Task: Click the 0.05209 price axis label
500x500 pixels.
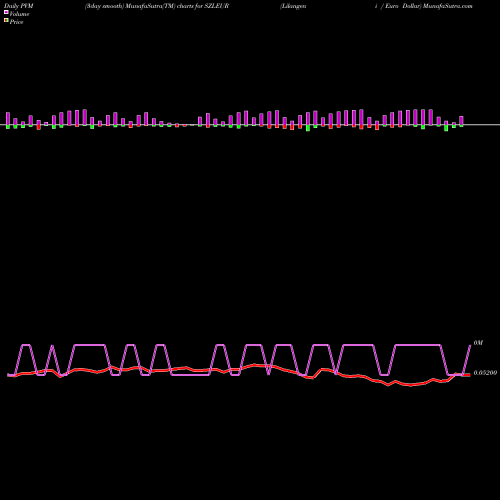Action: [x=485, y=373]
